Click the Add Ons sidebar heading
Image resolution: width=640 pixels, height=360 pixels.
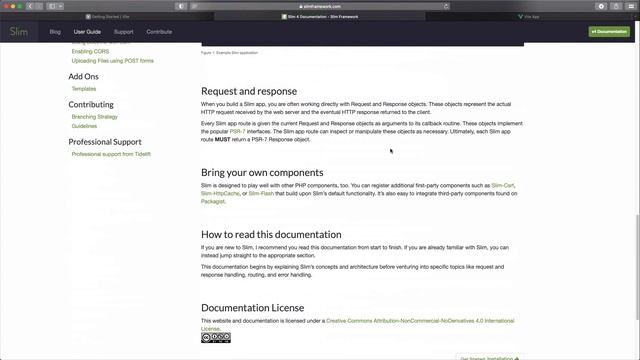(x=83, y=77)
